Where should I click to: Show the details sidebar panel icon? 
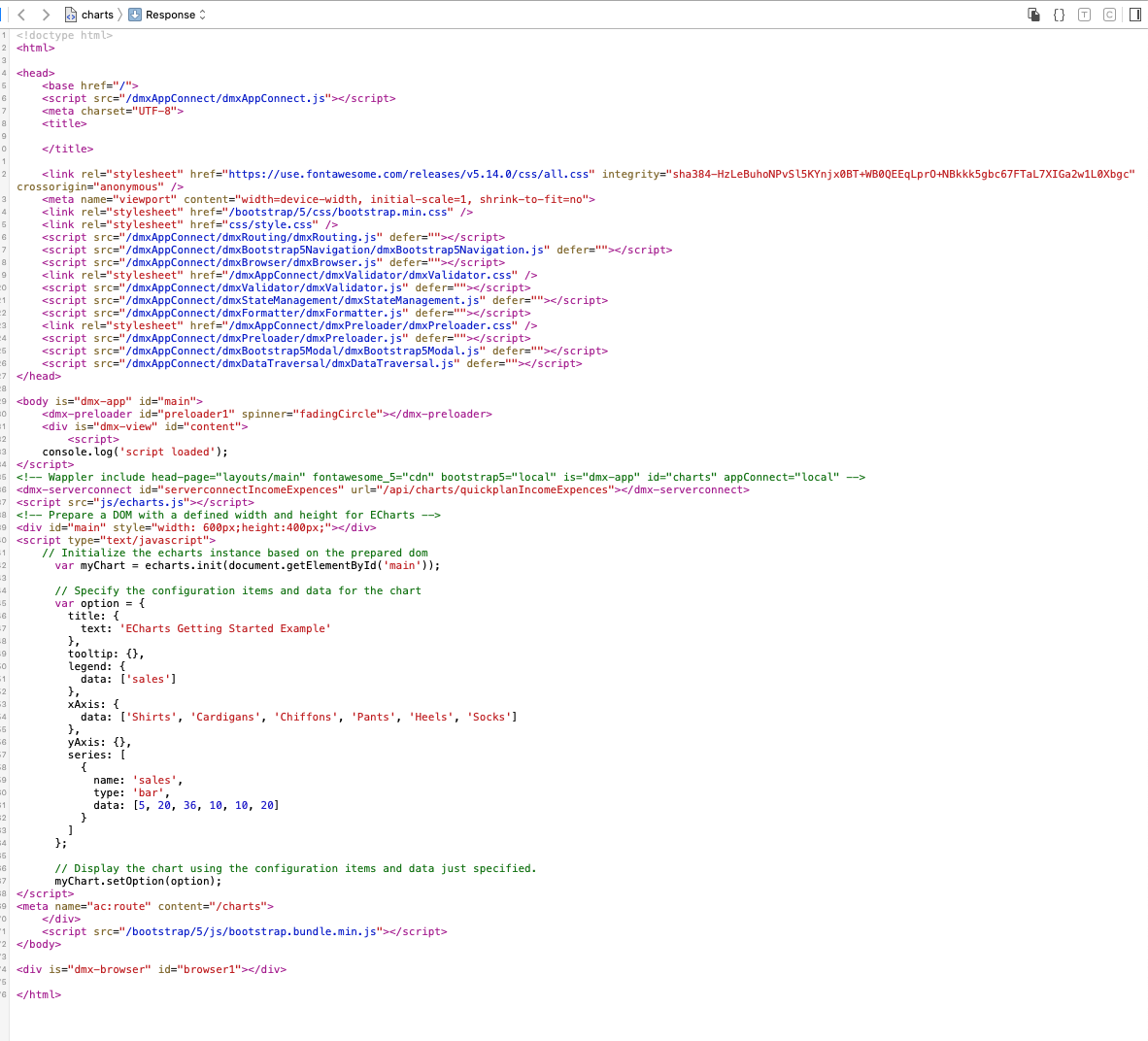coord(1134,15)
